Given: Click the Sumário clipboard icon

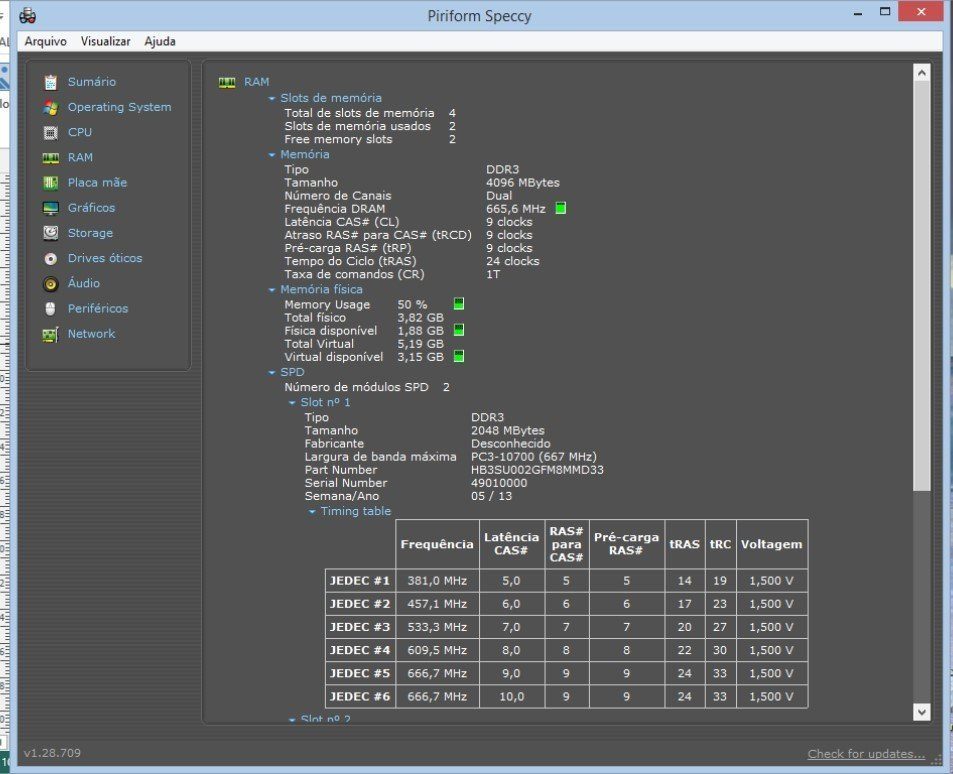Looking at the screenshot, I should tap(51, 82).
